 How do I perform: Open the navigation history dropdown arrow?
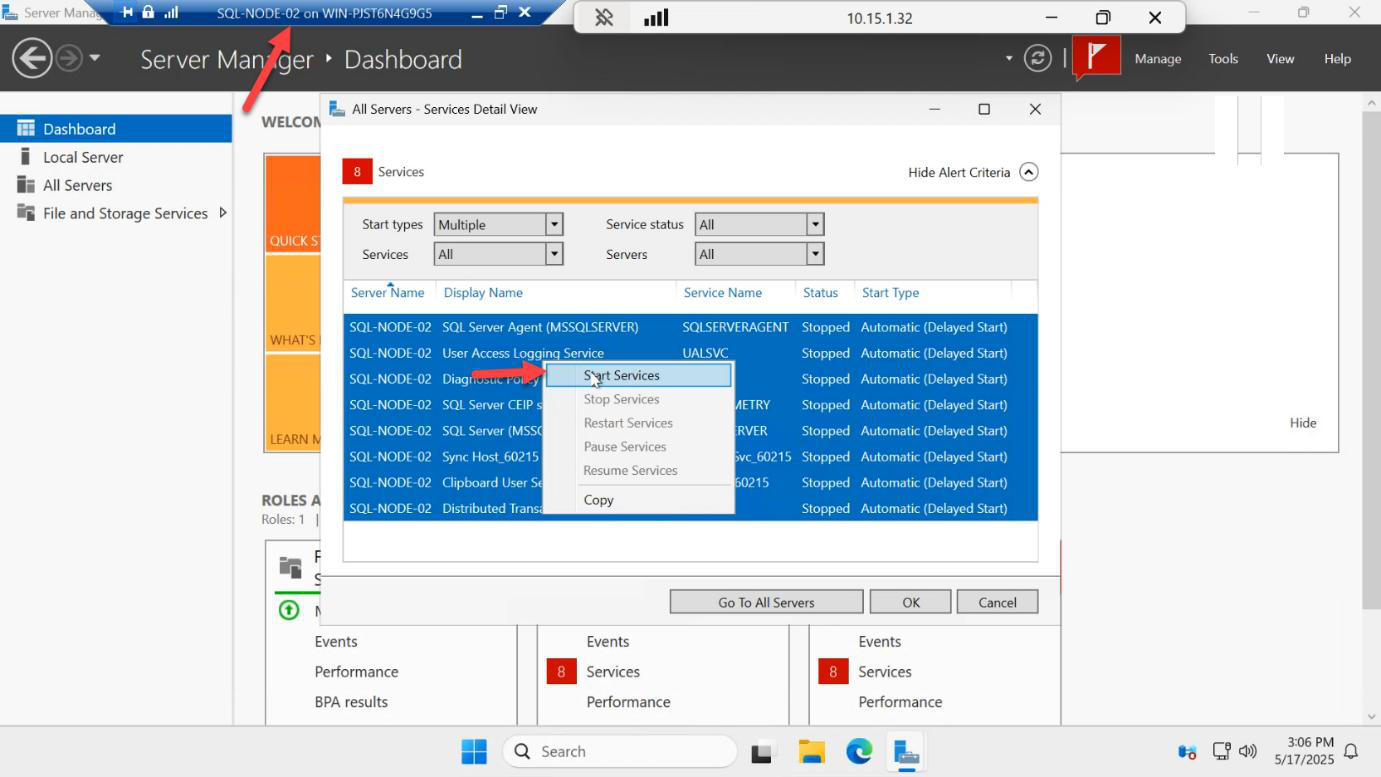95,58
